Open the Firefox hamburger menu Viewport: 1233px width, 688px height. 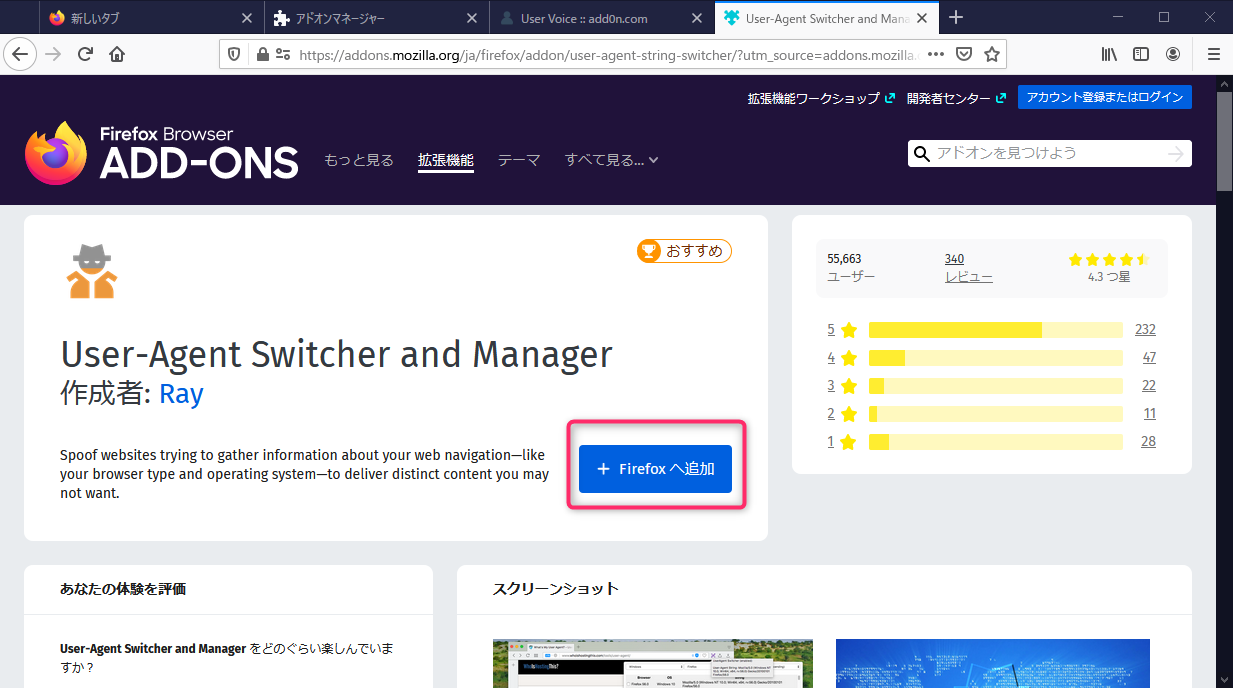click(x=1214, y=54)
